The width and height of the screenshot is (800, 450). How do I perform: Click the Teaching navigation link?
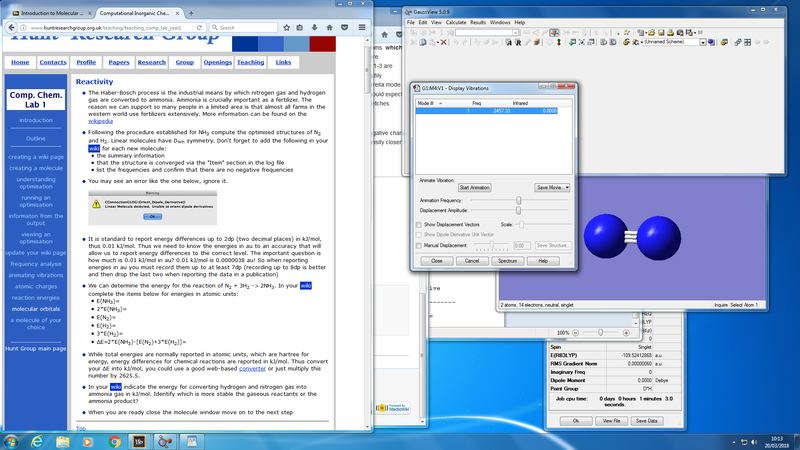coord(251,62)
